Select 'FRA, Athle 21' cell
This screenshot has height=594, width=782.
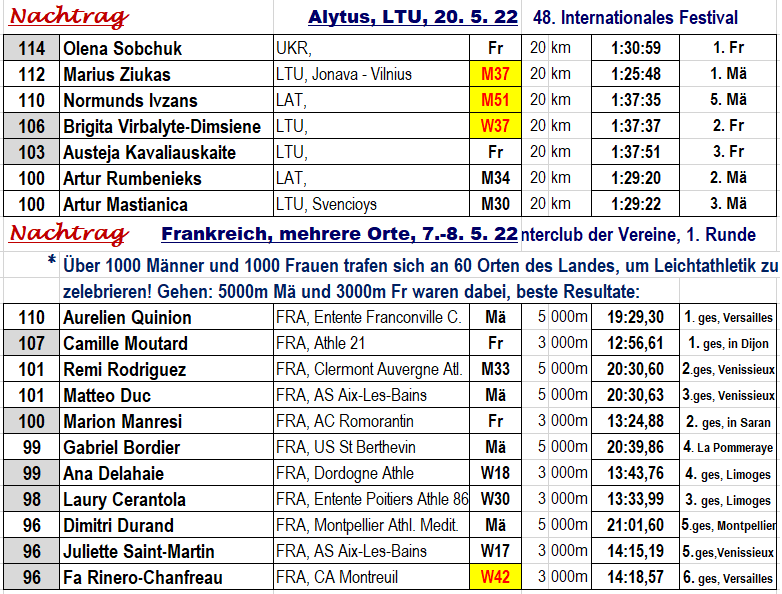(371, 343)
